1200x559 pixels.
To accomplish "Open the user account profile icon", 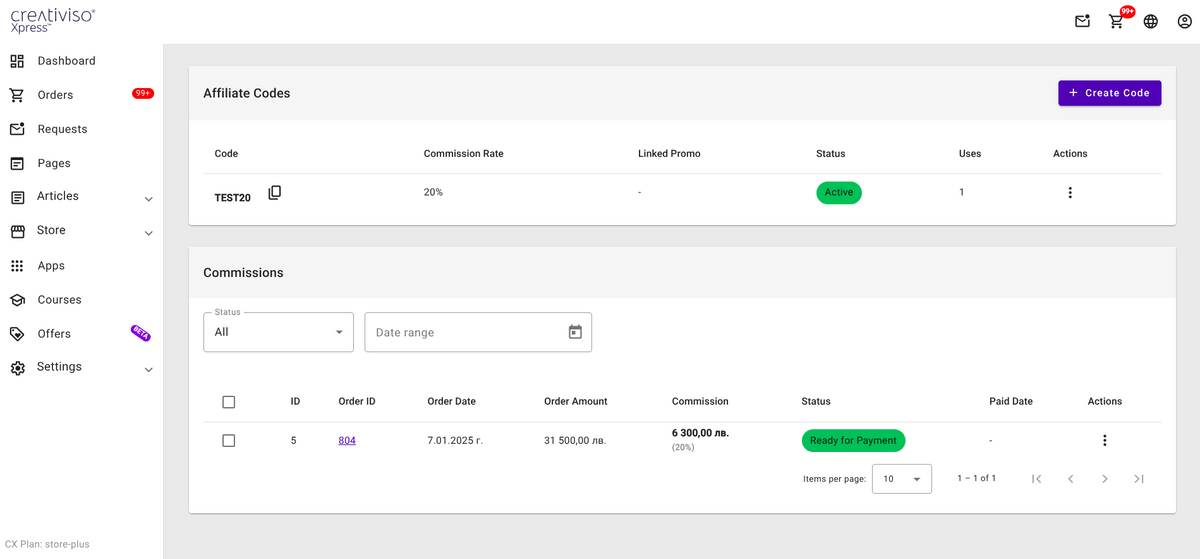I will coord(1185,21).
